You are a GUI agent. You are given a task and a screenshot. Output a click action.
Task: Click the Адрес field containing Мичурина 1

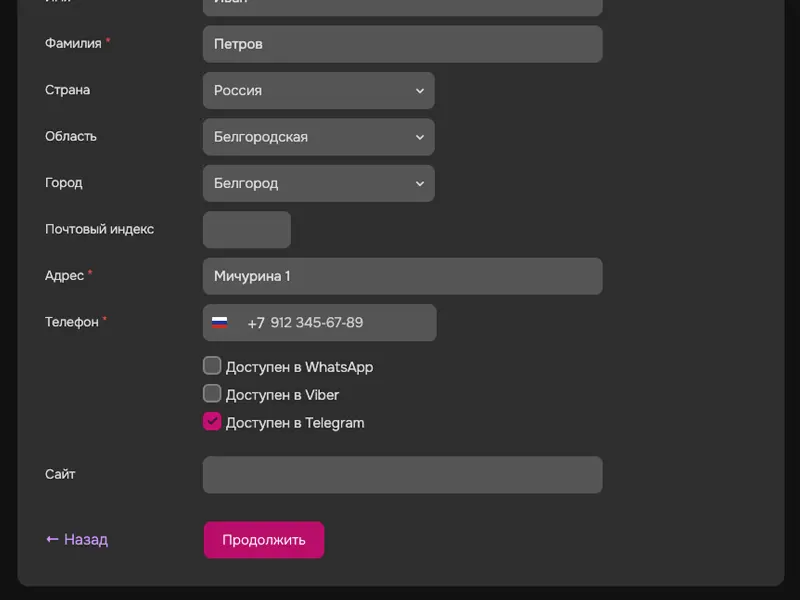[x=402, y=276]
